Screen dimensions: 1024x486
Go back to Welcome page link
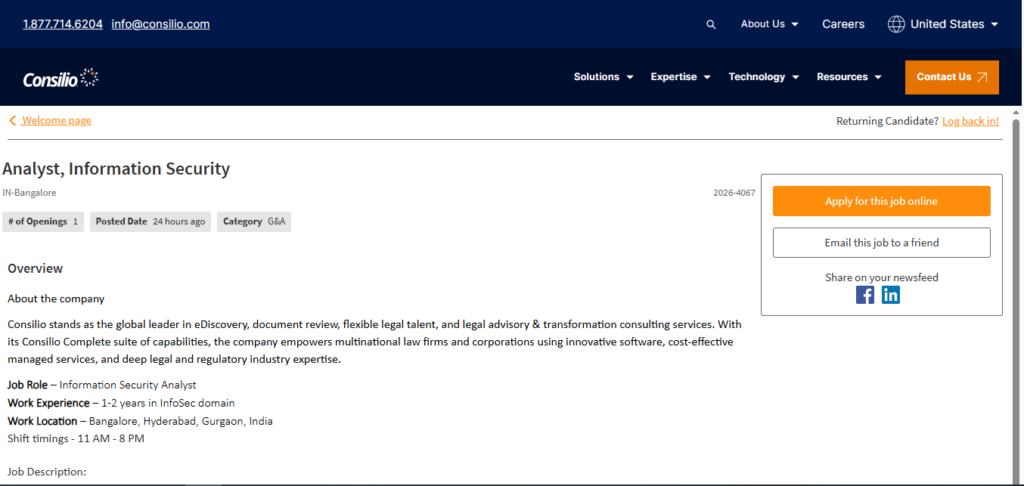(x=57, y=121)
